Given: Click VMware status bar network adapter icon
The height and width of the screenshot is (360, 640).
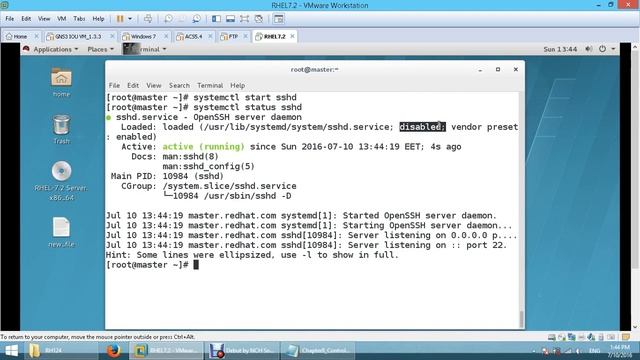Looking at the screenshot, I should (x=571, y=337).
